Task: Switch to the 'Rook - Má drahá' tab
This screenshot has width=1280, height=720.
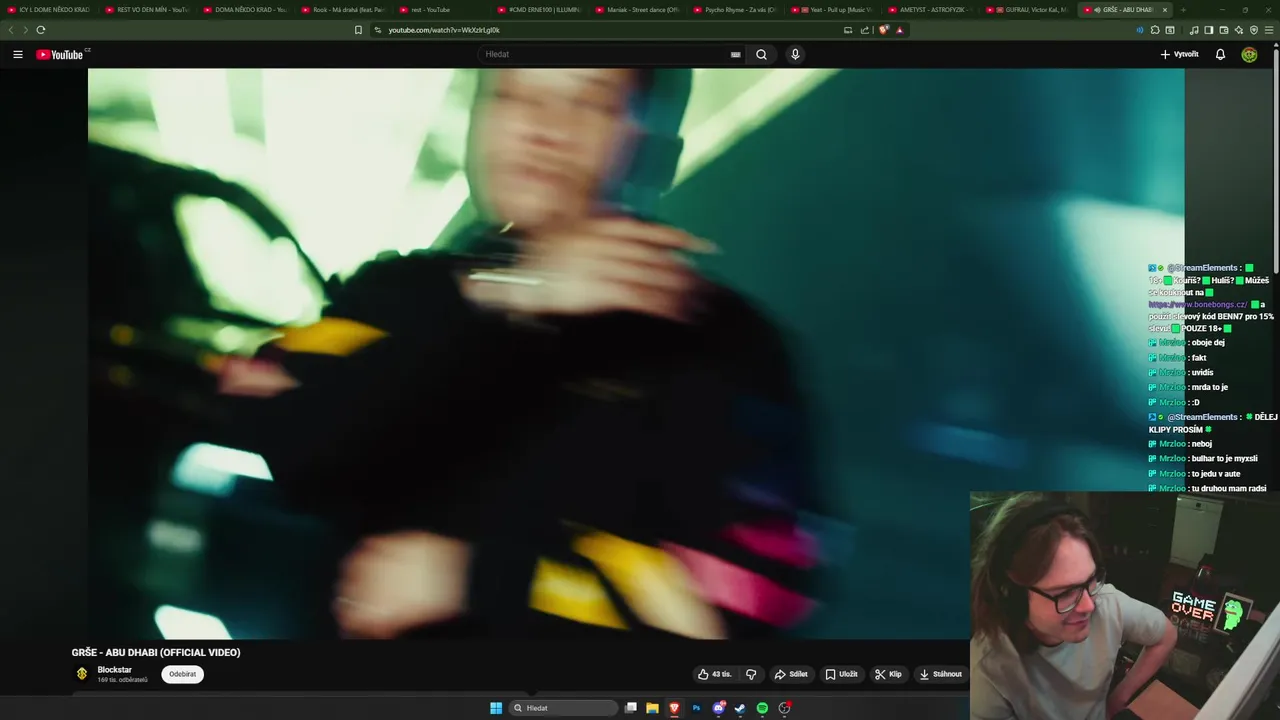Action: click(x=342, y=9)
